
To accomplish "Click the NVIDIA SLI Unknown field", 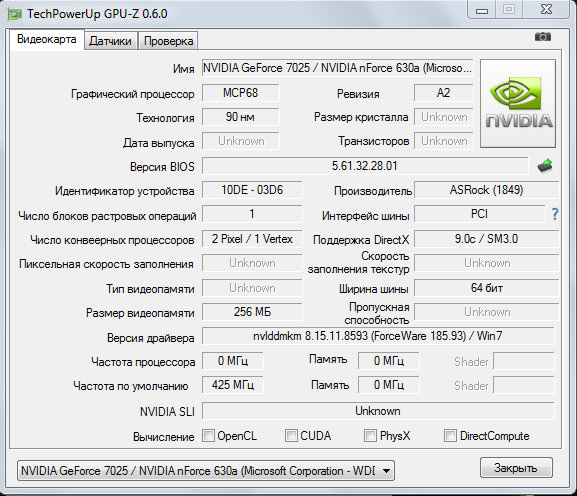I will point(378,411).
